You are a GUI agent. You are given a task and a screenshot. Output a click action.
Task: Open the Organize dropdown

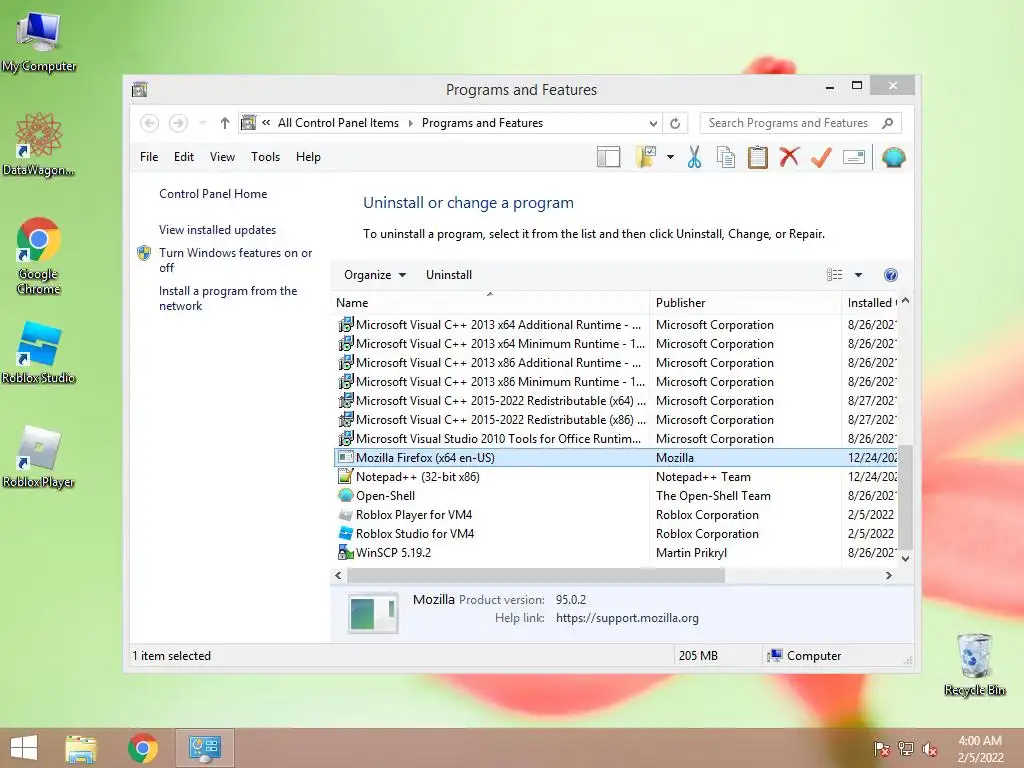[375, 275]
